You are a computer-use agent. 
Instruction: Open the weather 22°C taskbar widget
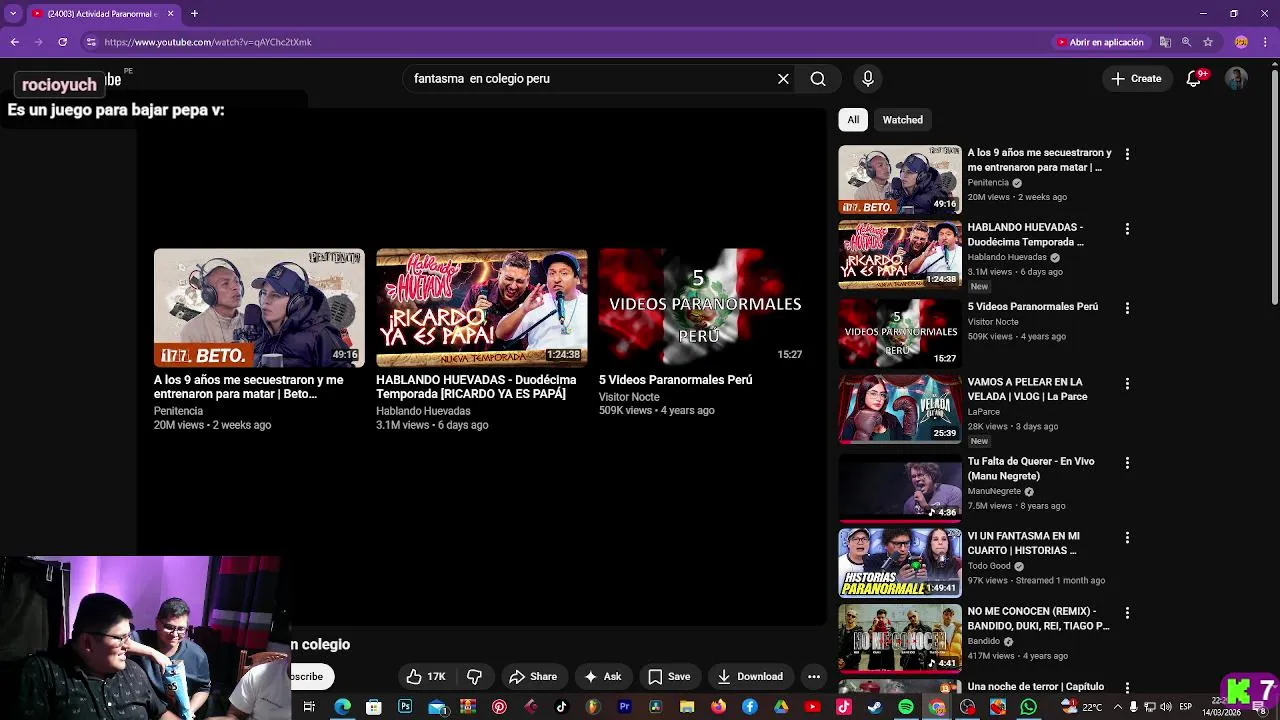click(x=1083, y=707)
